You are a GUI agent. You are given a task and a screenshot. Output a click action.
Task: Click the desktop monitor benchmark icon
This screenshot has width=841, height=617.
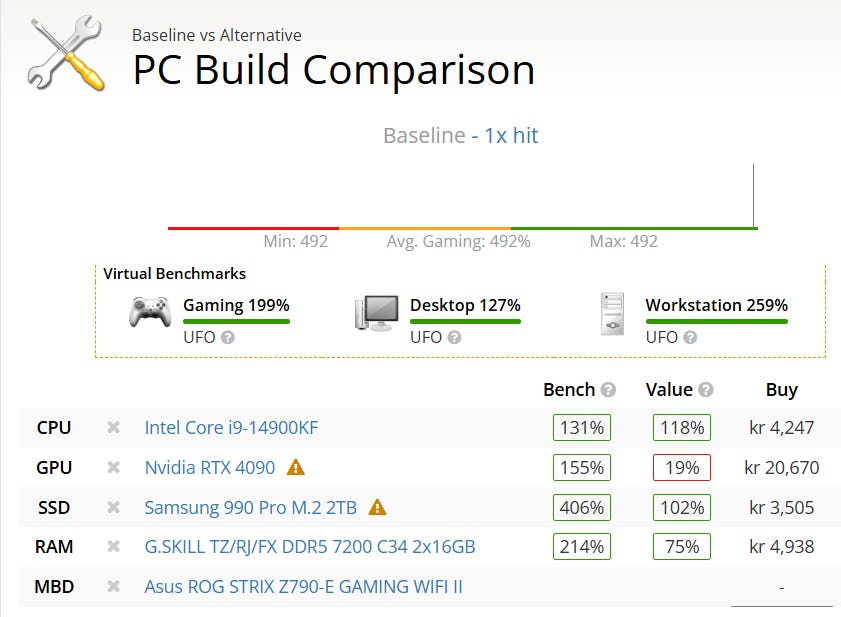[377, 313]
